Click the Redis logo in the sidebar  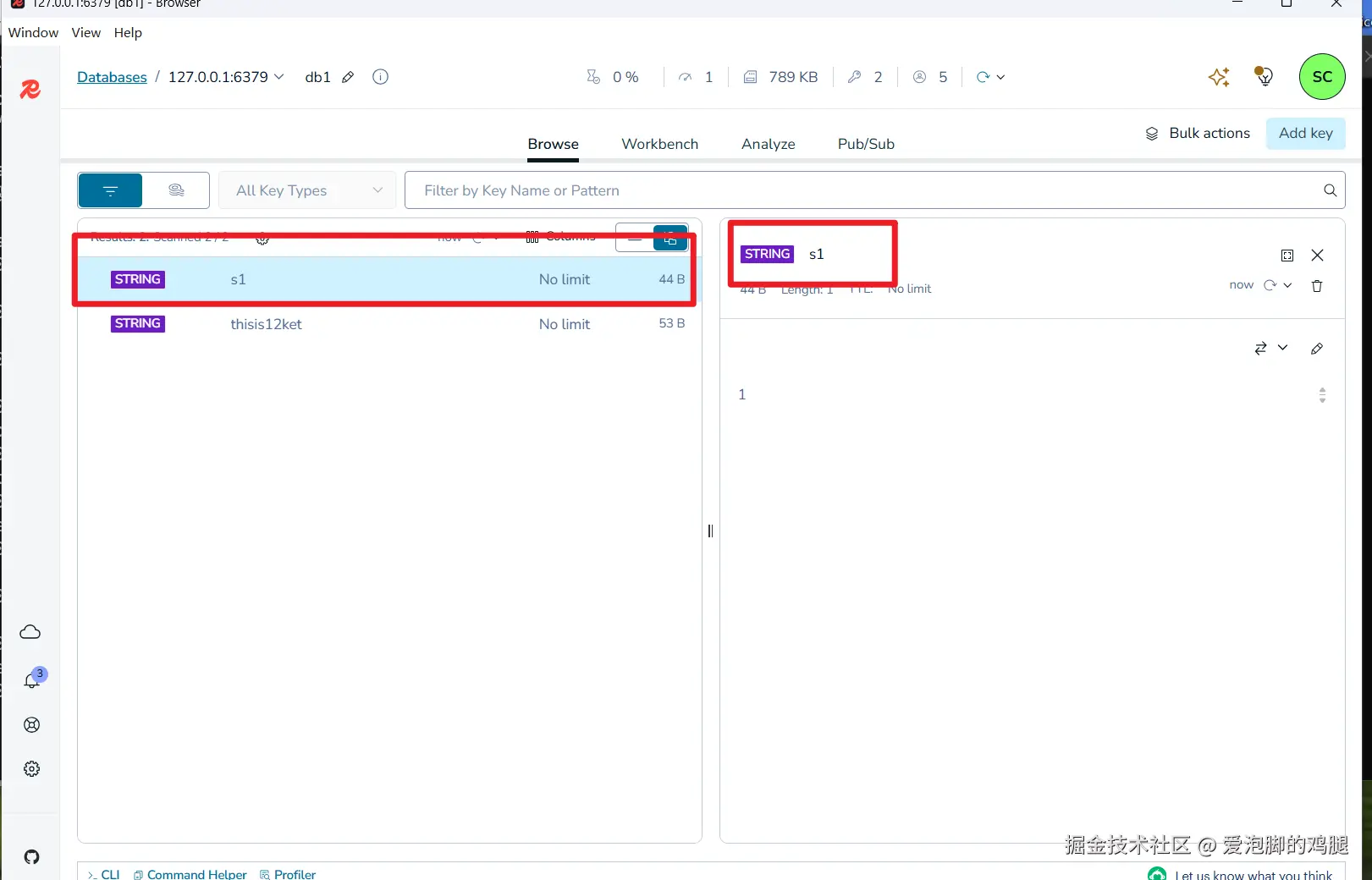coord(30,89)
